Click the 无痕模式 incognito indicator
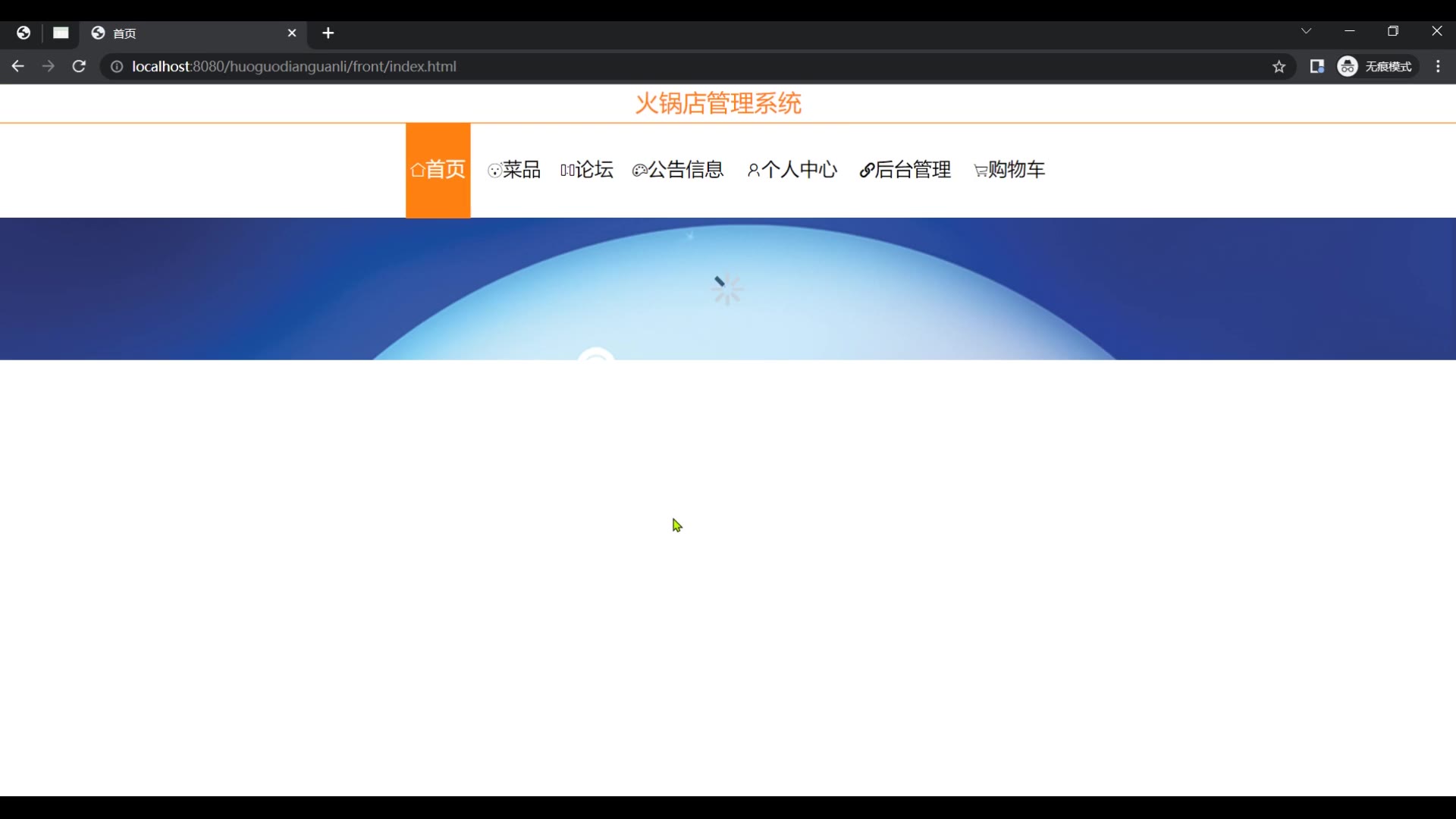The image size is (1456, 819). (x=1377, y=67)
